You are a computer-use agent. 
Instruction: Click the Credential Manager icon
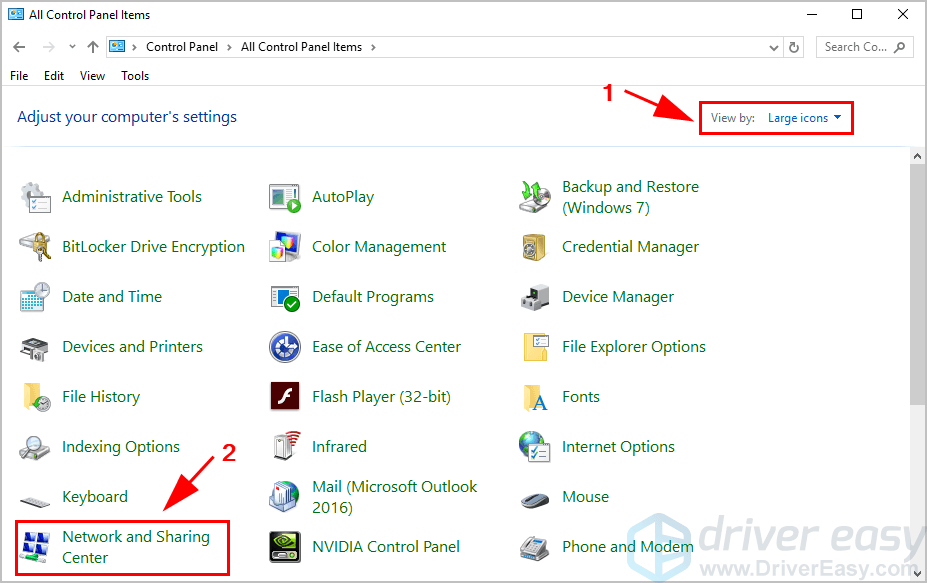coord(535,247)
